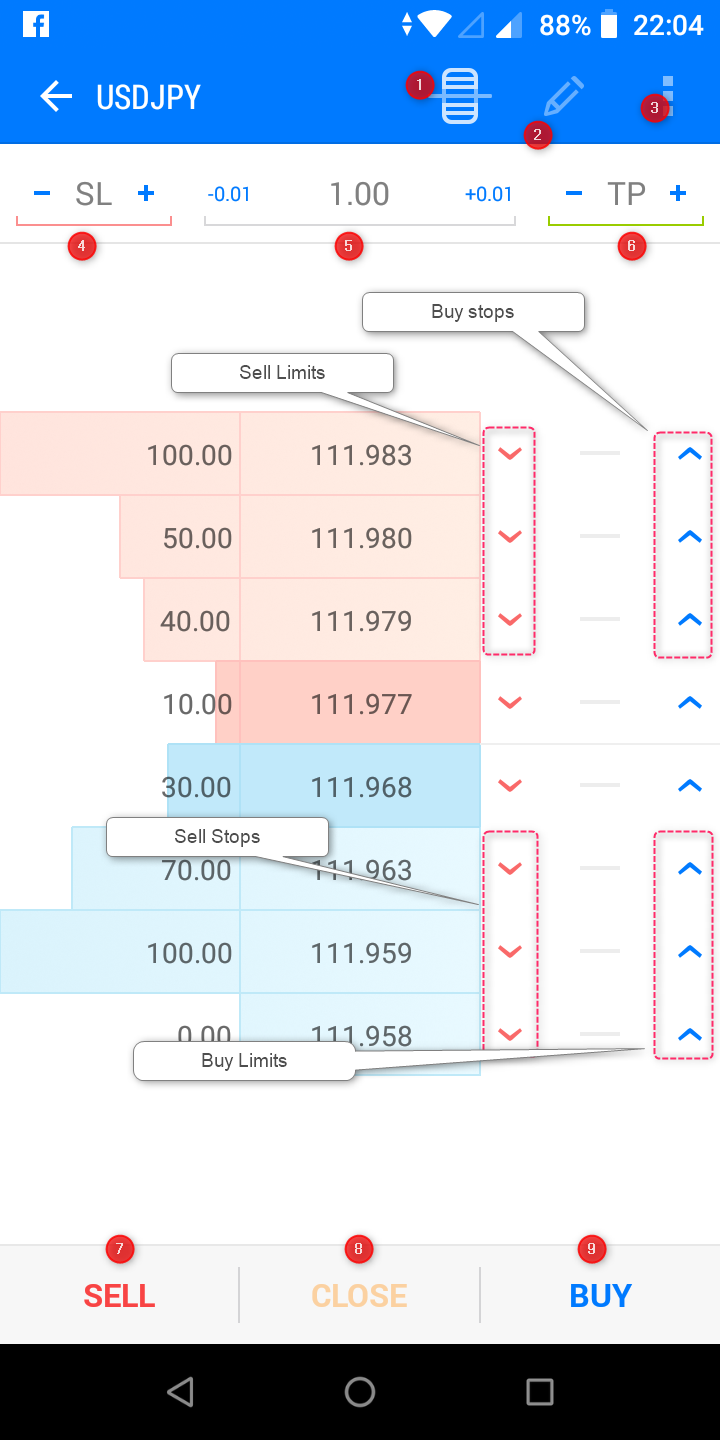Place sell limit at 111.983 red chevron
The image size is (720, 1440).
[510, 454]
